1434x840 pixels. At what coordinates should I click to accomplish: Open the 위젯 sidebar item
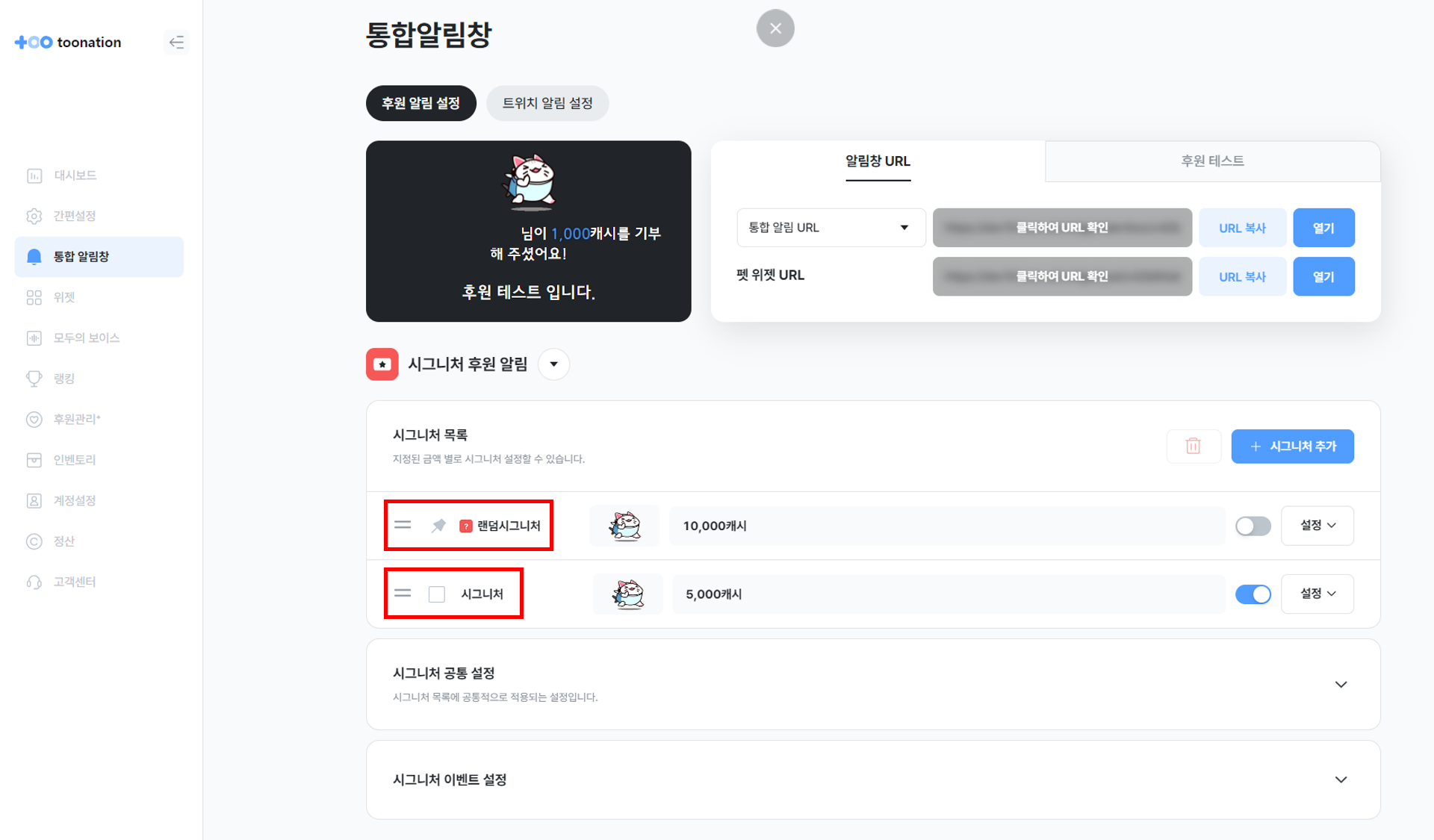pyautogui.click(x=99, y=297)
